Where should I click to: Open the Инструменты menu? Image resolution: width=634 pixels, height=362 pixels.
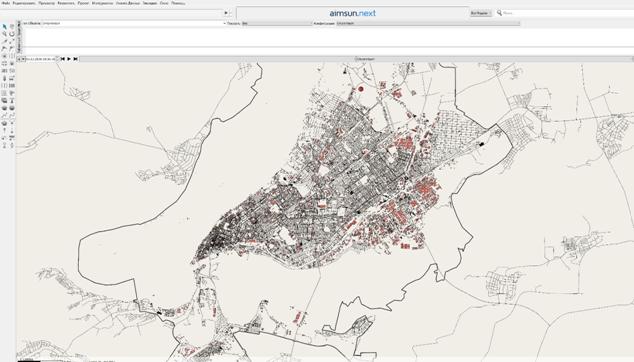click(102, 3)
